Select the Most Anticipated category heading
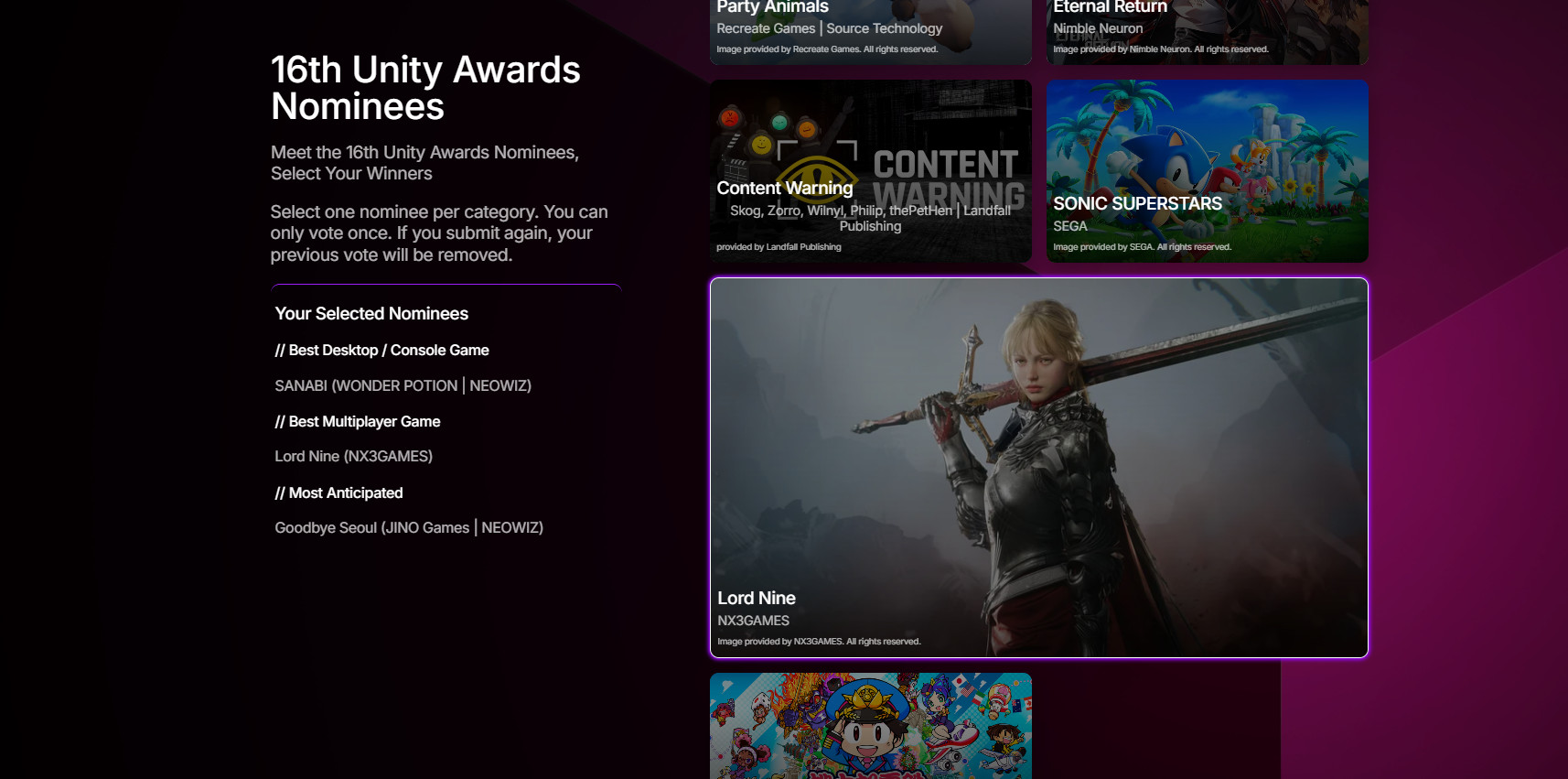 pyautogui.click(x=338, y=493)
